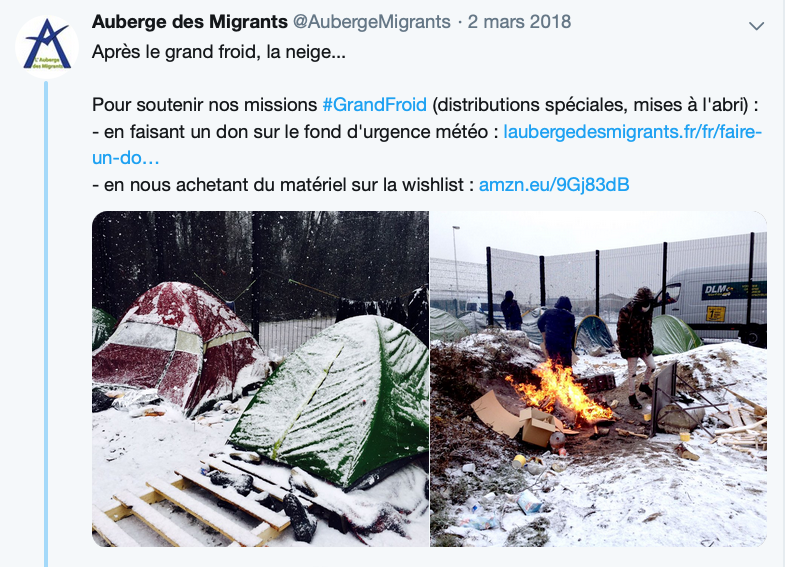Click the 'distributions spéciales' tweet text
This screenshot has width=785, height=567.
(528, 105)
